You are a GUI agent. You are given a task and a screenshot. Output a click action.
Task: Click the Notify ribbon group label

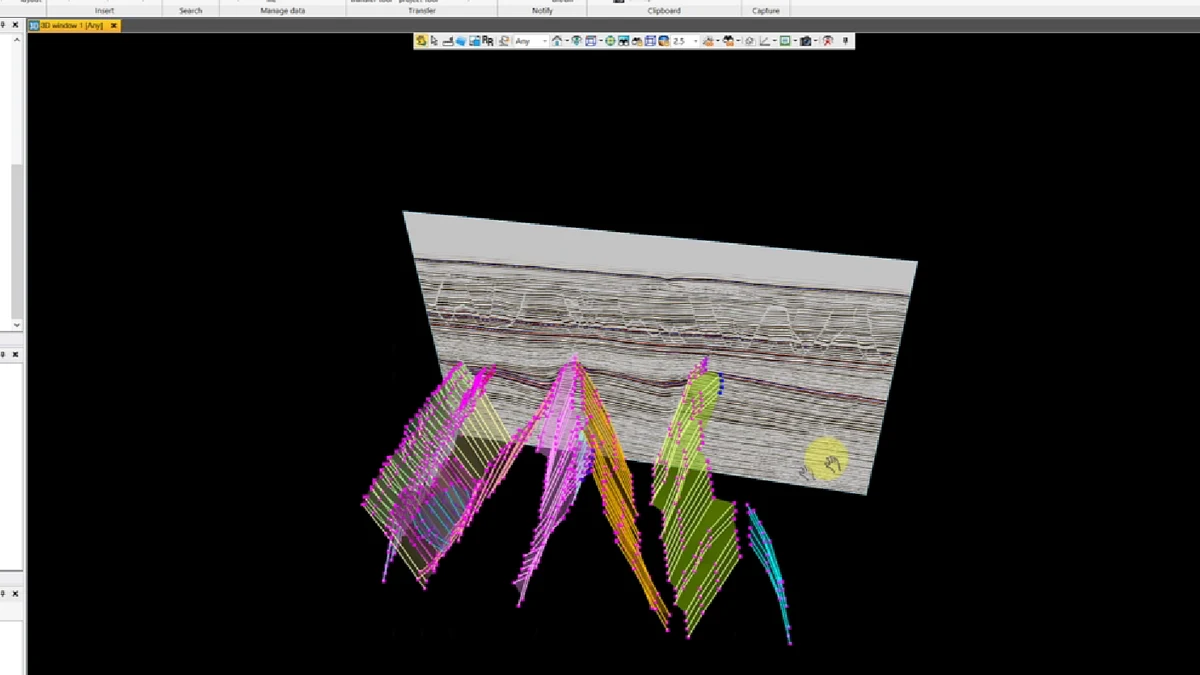click(x=542, y=11)
